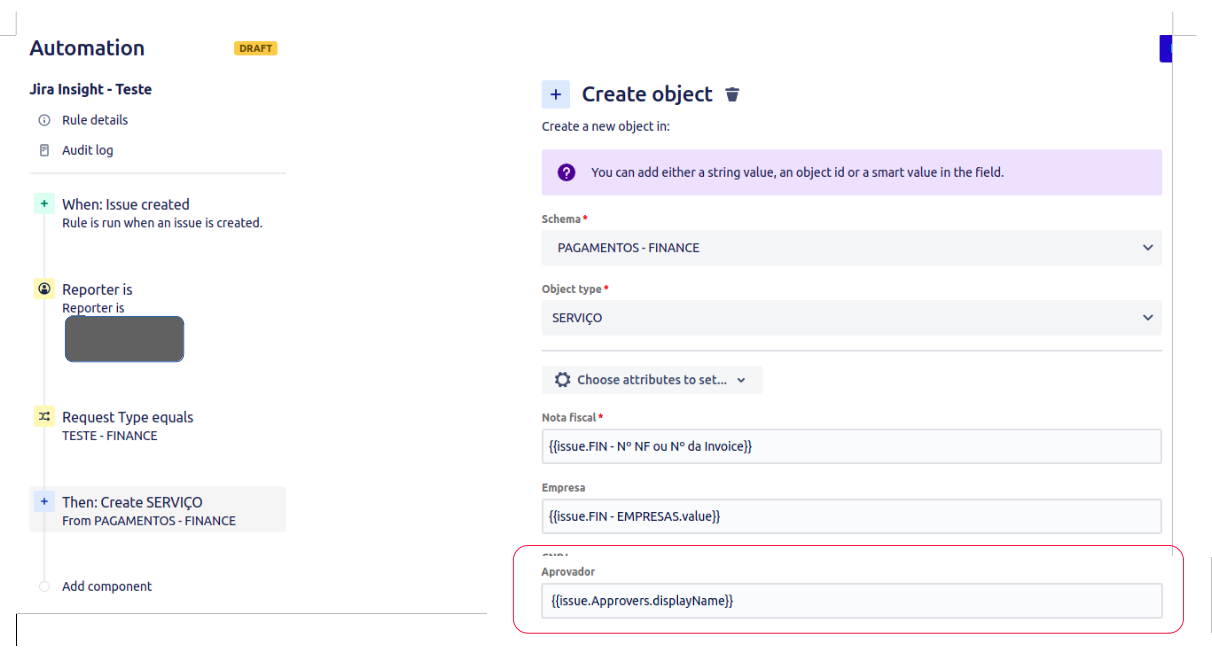The image size is (1212, 651).
Task: Click the Jira Insight - Teste rule name
Action: (91, 89)
